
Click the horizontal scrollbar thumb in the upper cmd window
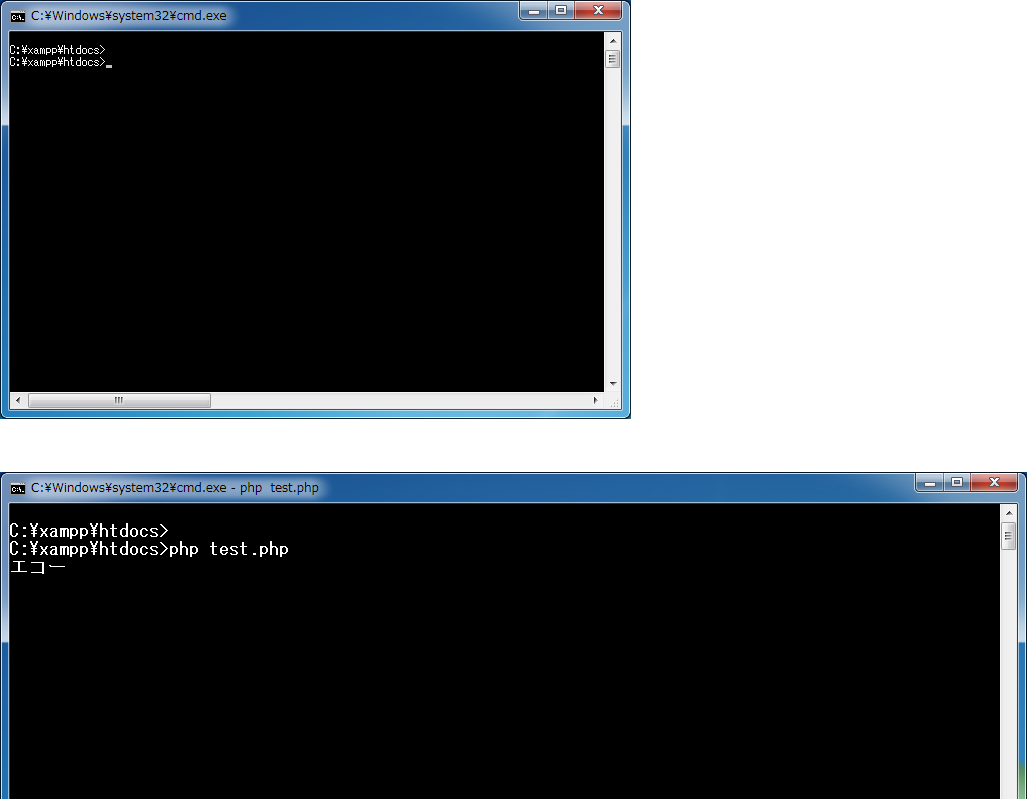tap(119, 400)
